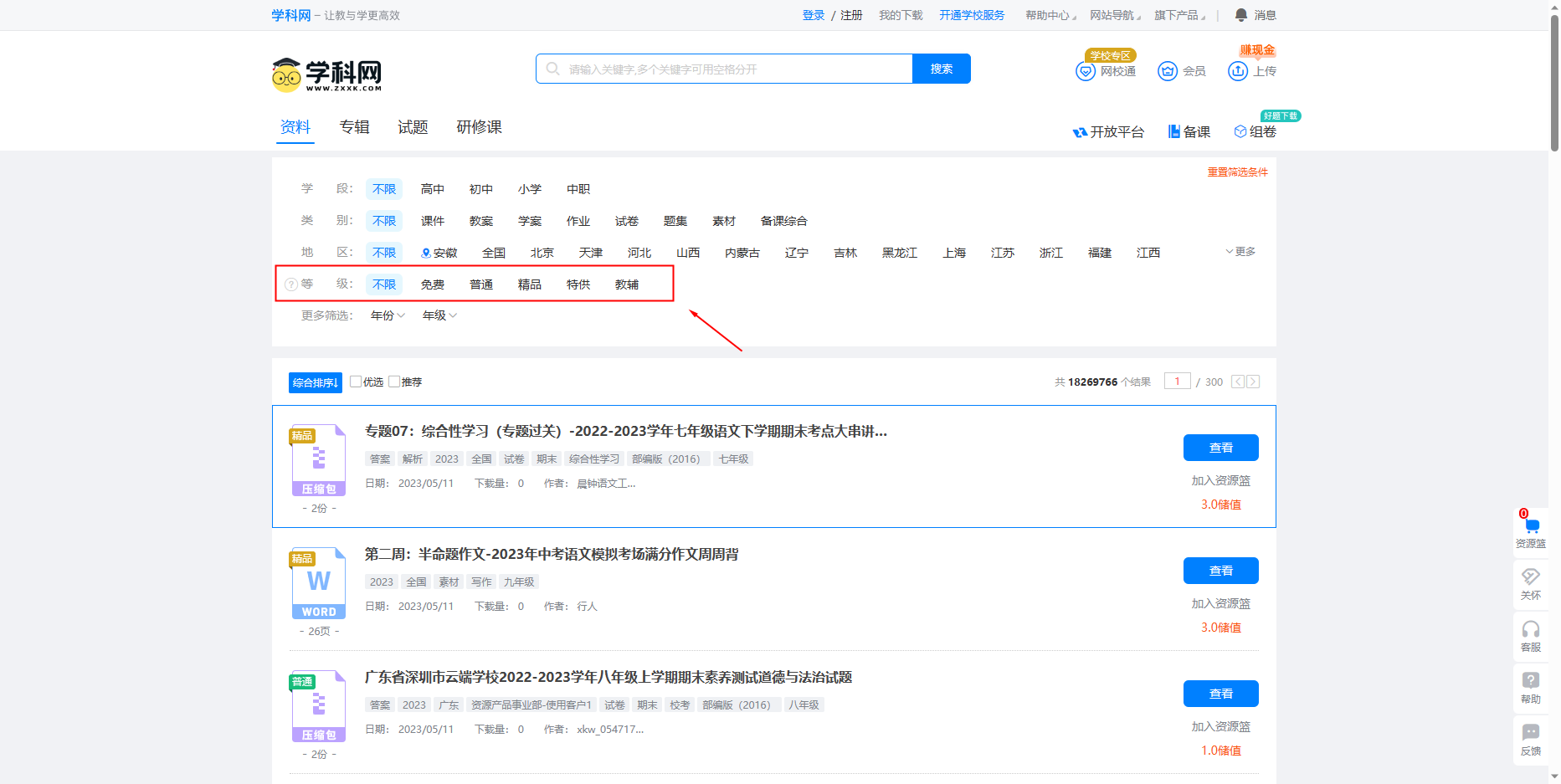This screenshot has height=784, width=1561.
Task: Switch to the 研修课 tab
Action: click(x=480, y=127)
